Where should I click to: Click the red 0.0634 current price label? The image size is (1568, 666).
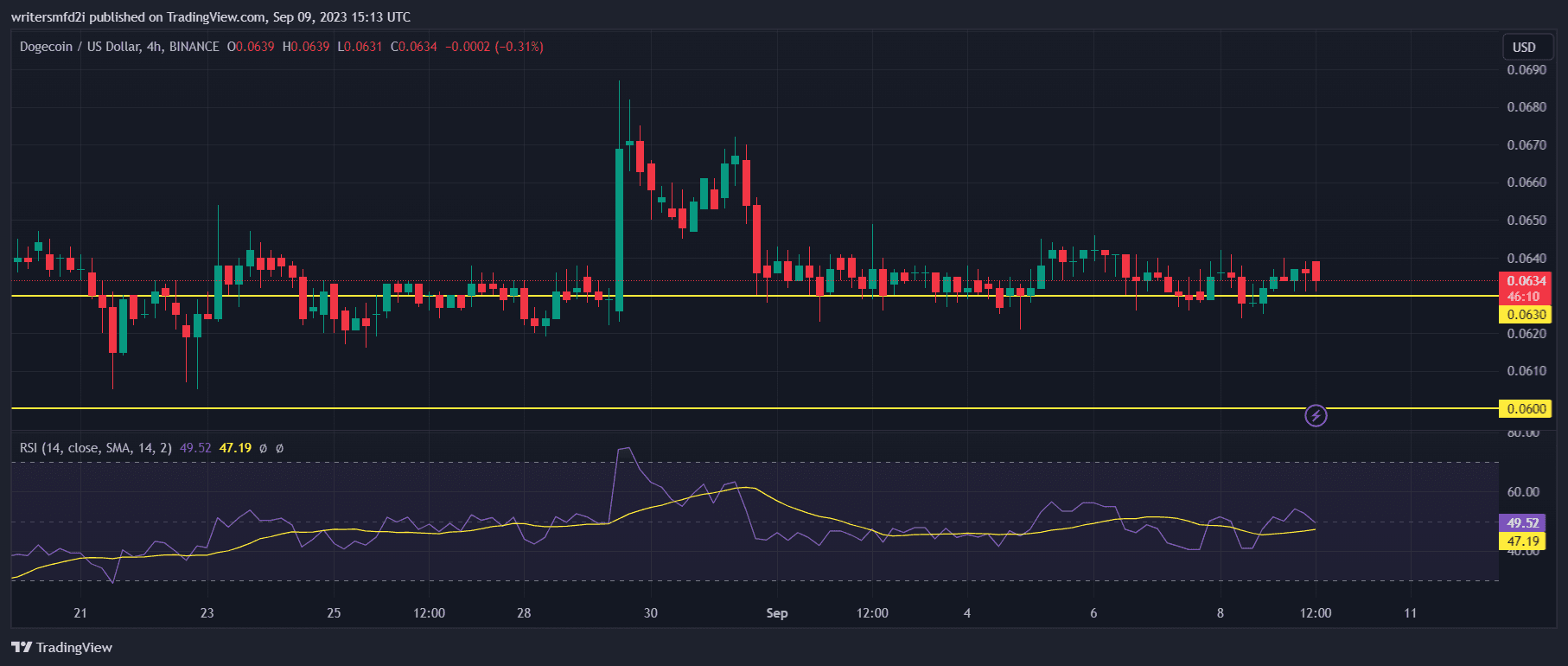1526,281
